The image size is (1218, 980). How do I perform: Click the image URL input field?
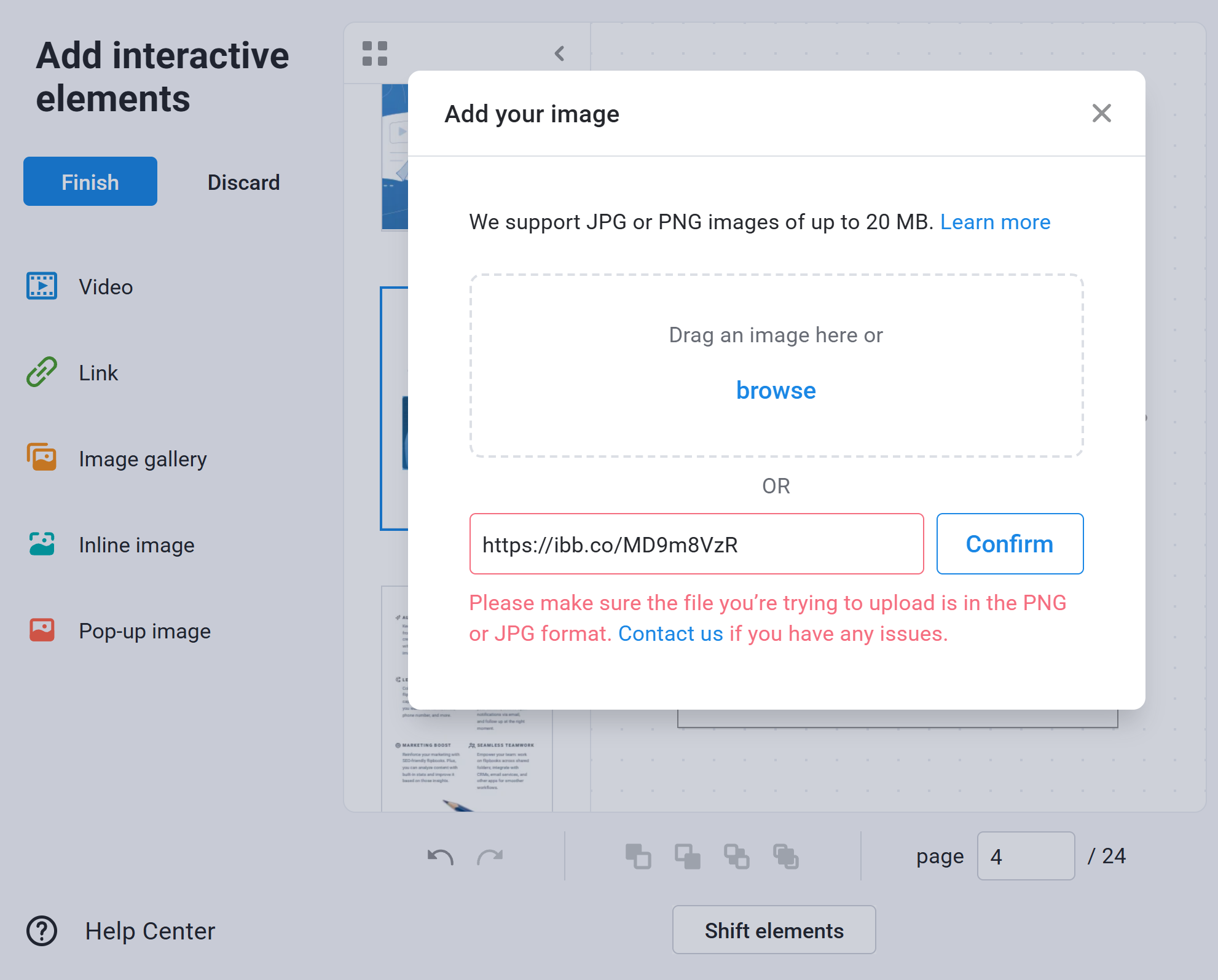(696, 544)
